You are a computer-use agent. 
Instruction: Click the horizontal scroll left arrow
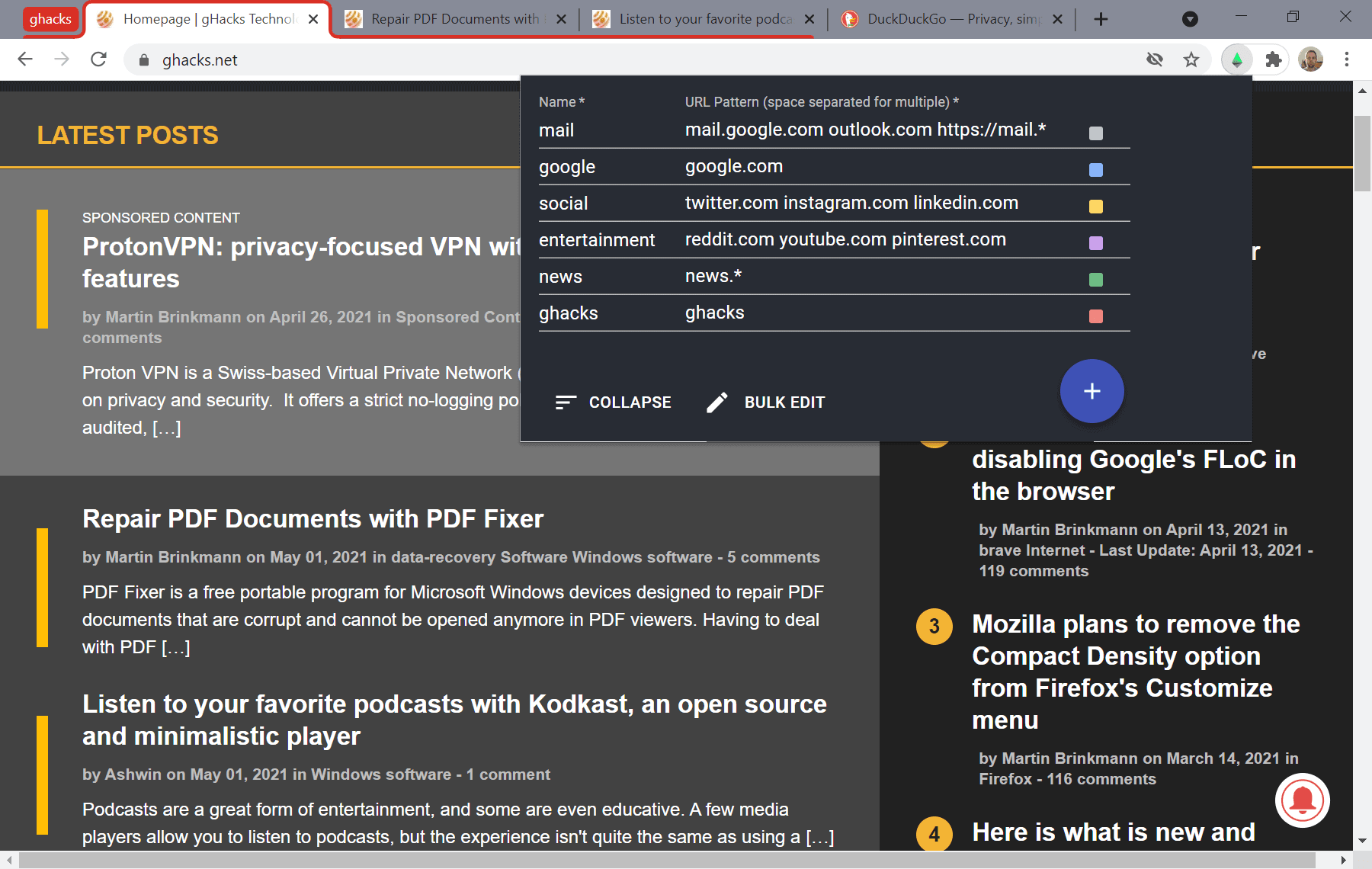(8, 860)
